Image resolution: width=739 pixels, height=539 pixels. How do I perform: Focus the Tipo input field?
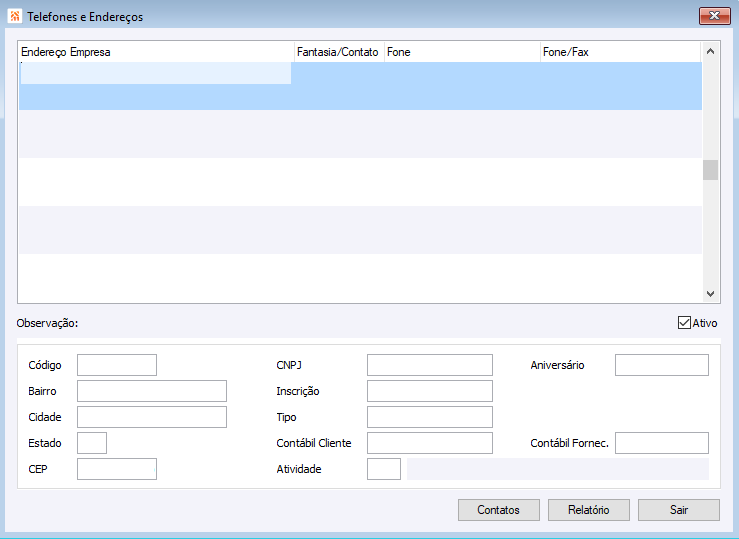pyautogui.click(x=430, y=417)
